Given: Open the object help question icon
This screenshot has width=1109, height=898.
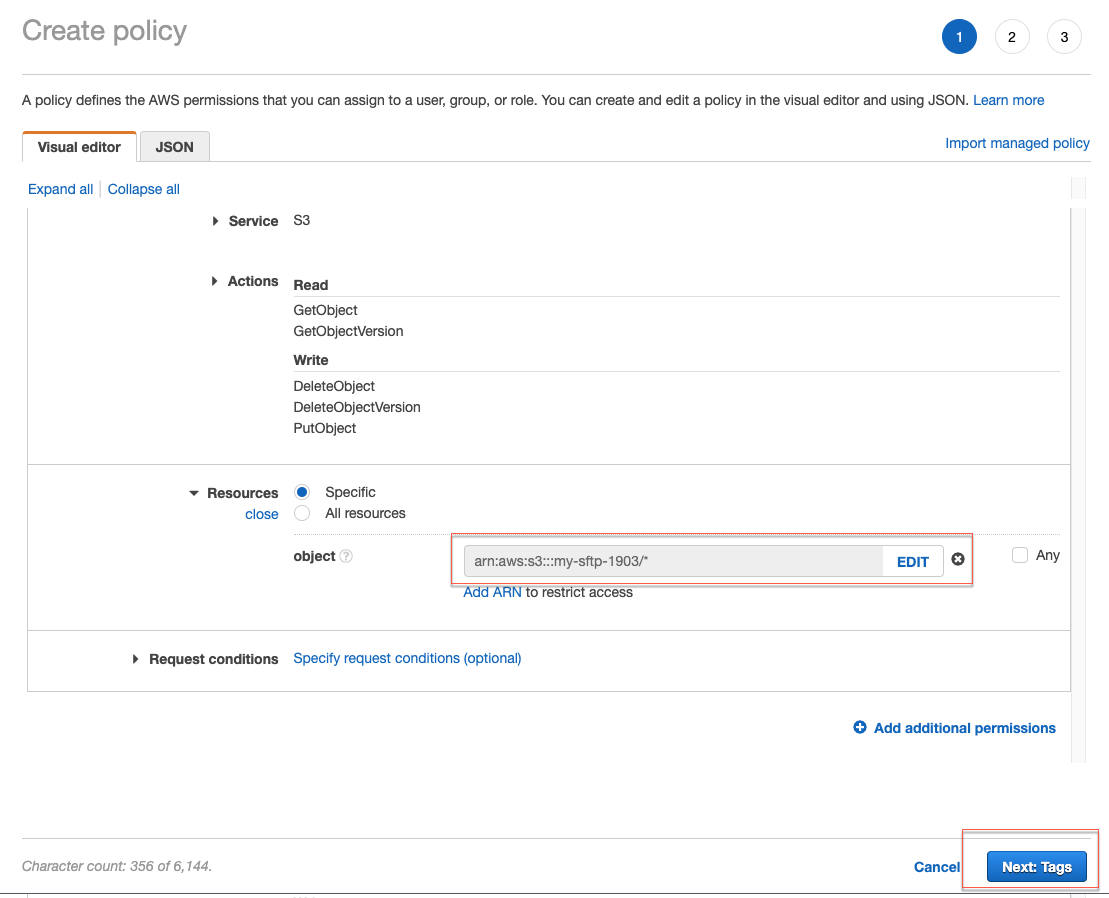Looking at the screenshot, I should tap(346, 556).
